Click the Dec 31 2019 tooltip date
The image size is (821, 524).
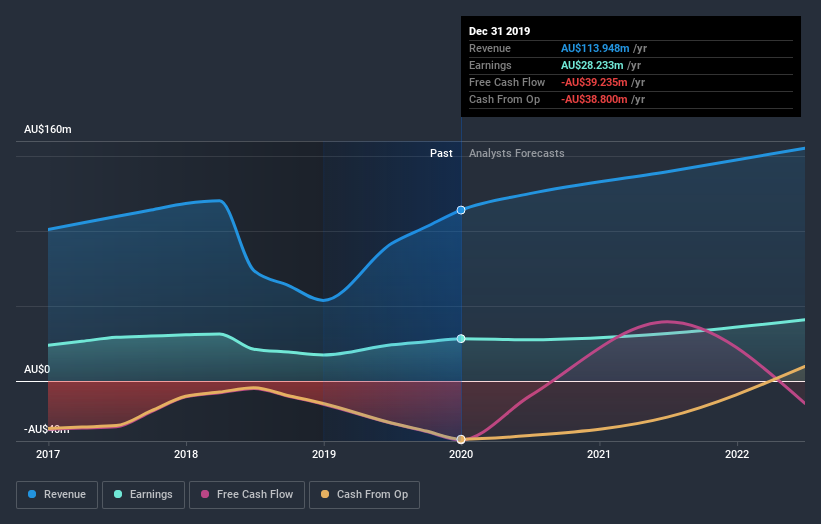click(x=500, y=31)
